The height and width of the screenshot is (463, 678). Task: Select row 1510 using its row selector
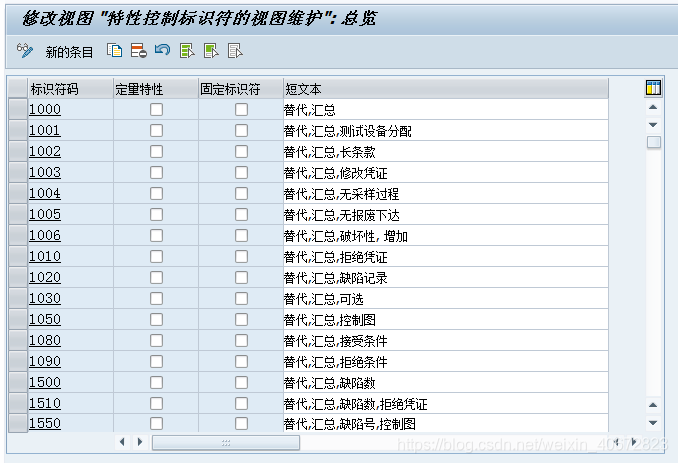click(18, 403)
